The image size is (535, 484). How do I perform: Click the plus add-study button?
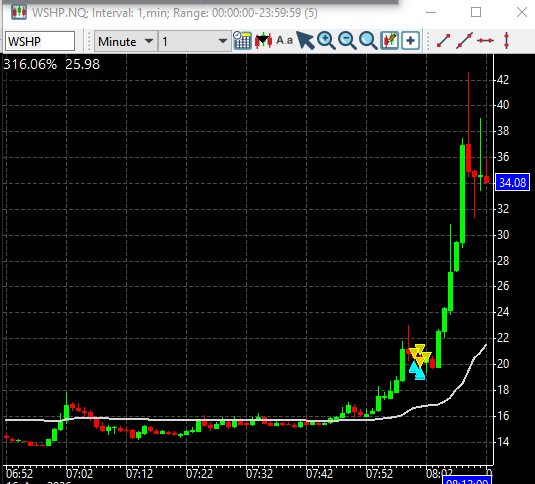tap(410, 41)
